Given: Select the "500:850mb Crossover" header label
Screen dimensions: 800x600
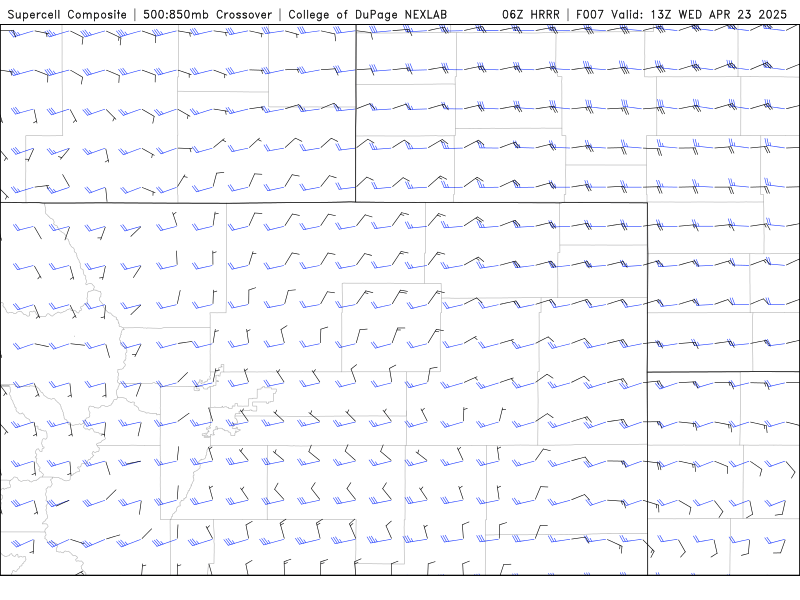Looking at the screenshot, I should pyautogui.click(x=207, y=15).
